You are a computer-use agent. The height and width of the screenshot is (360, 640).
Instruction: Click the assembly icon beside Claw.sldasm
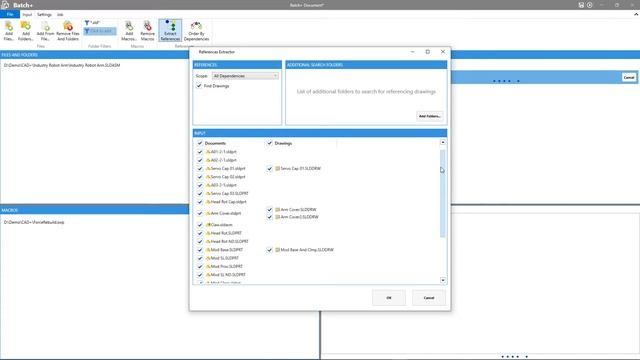[208, 225]
